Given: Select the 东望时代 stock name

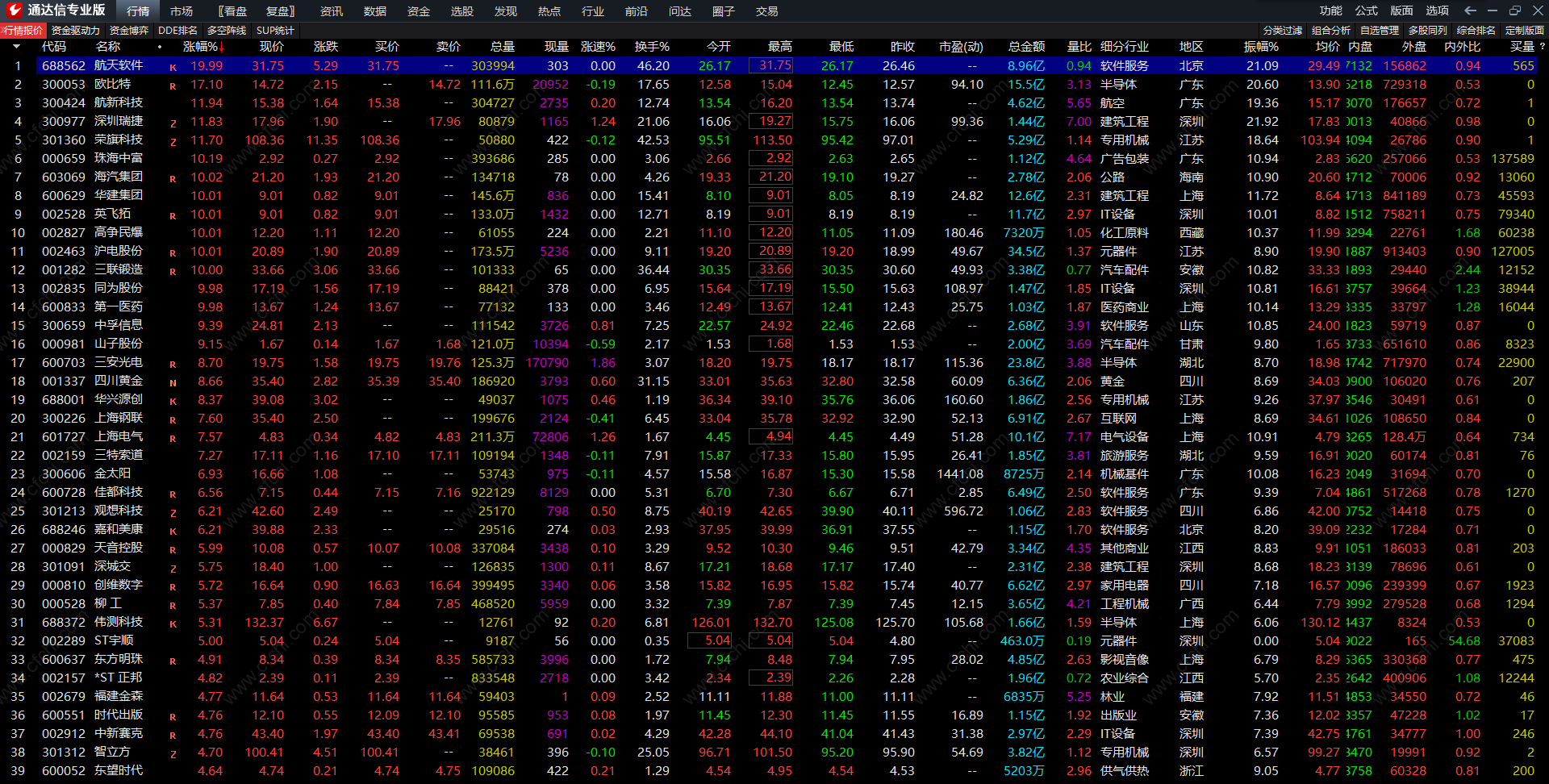Looking at the screenshot, I should point(119,770).
